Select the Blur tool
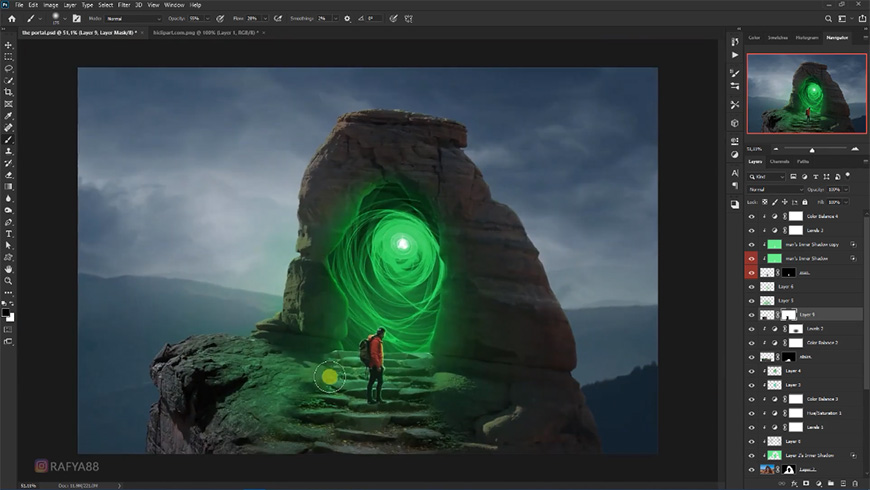The image size is (870, 490). coord(8,198)
